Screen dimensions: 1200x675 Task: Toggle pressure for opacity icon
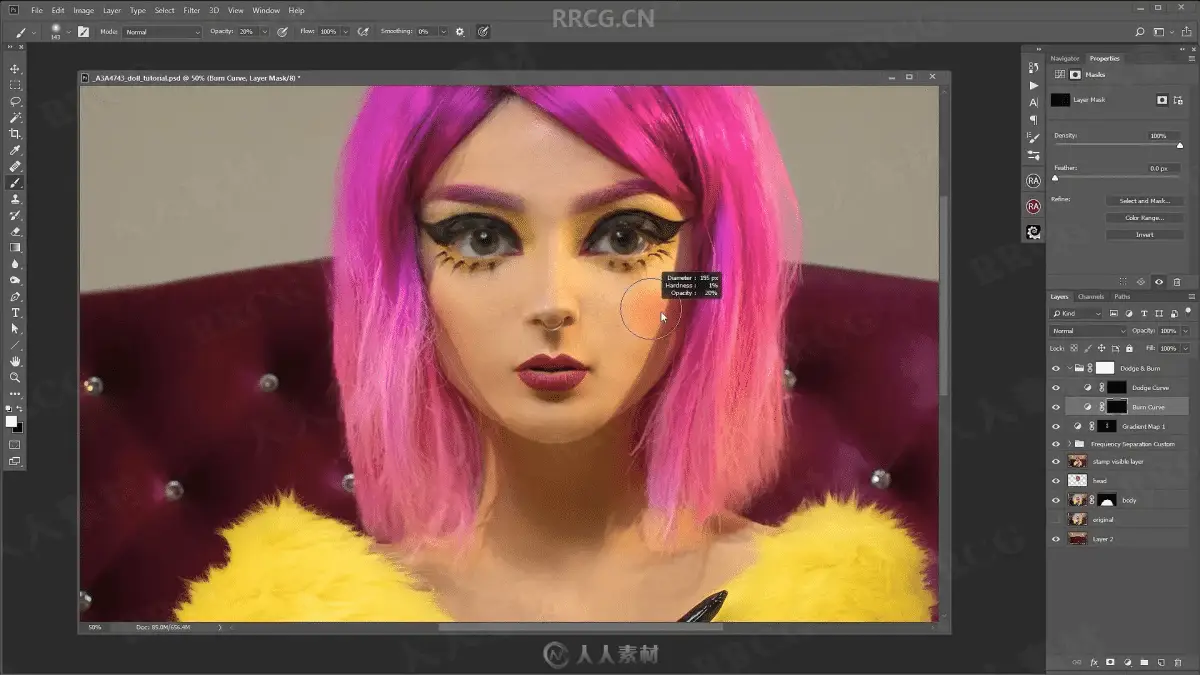282,32
